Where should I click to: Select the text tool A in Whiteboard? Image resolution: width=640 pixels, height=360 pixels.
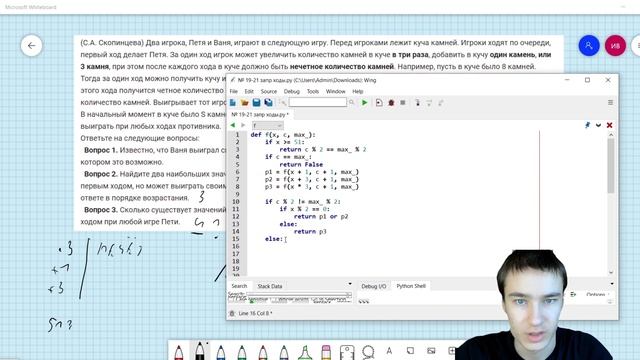click(x=389, y=351)
